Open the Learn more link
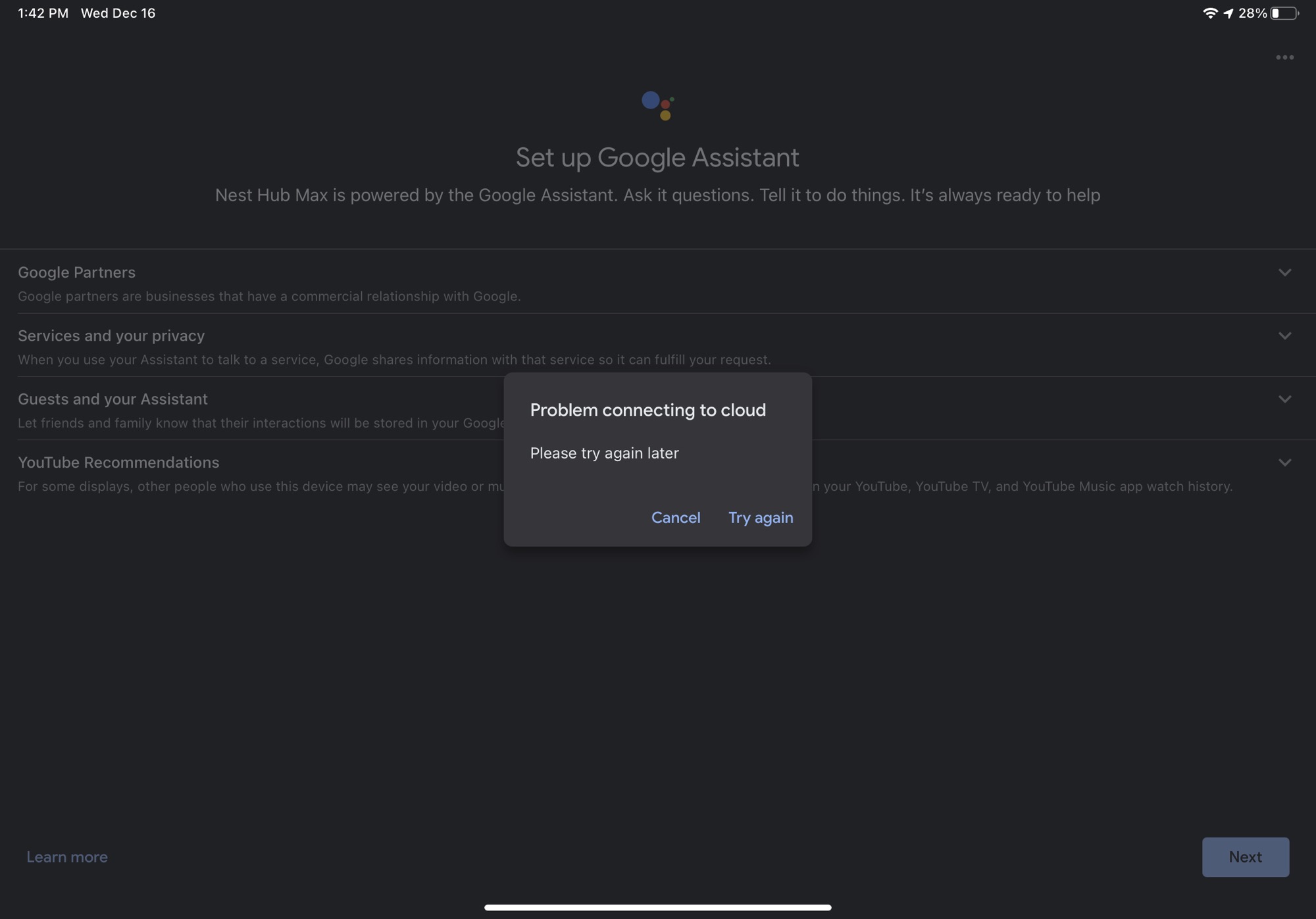The image size is (1316, 919). (x=66, y=857)
